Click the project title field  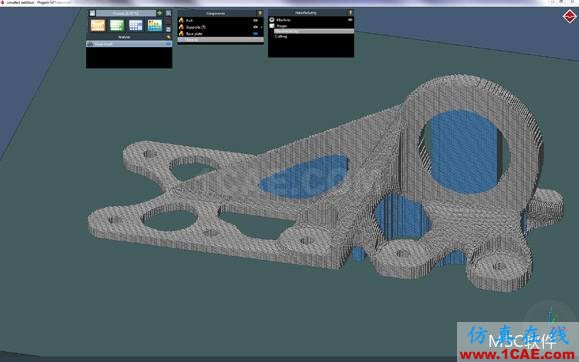126,13
